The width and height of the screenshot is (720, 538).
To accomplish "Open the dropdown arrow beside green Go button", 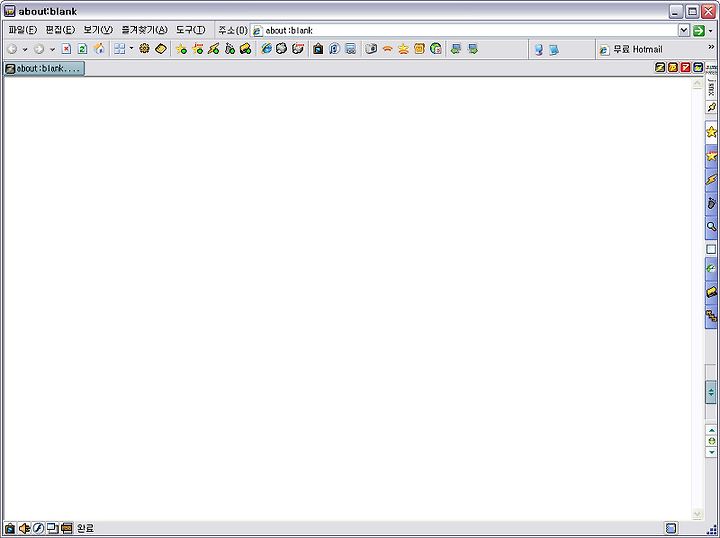I will point(711,31).
